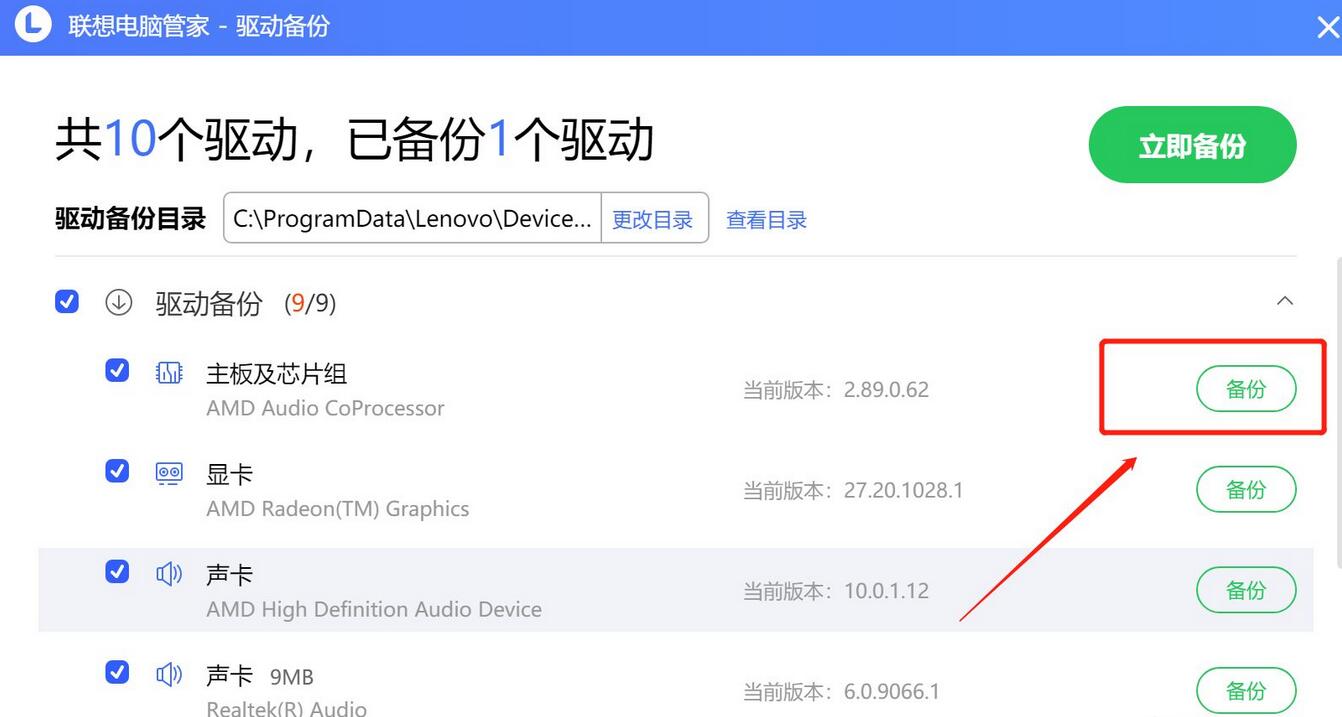Click the motherboard chipset icon for 主板及芯片组
Screen dimensions: 1342x717
click(169, 372)
